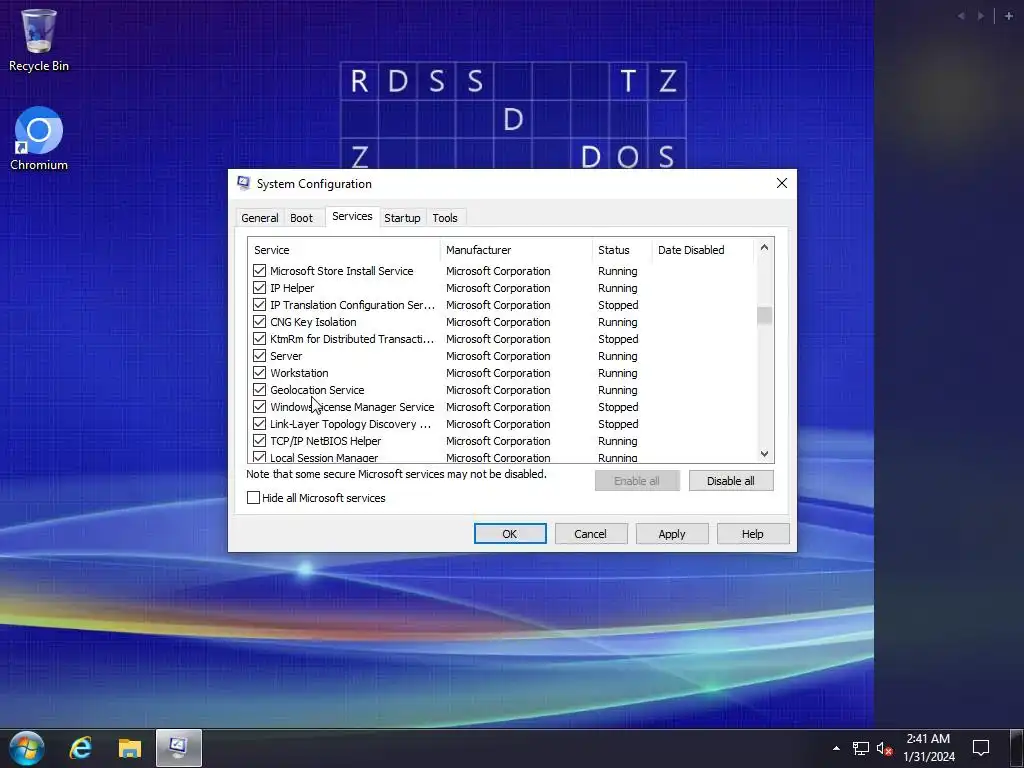Uncheck the Workstation service

259,372
